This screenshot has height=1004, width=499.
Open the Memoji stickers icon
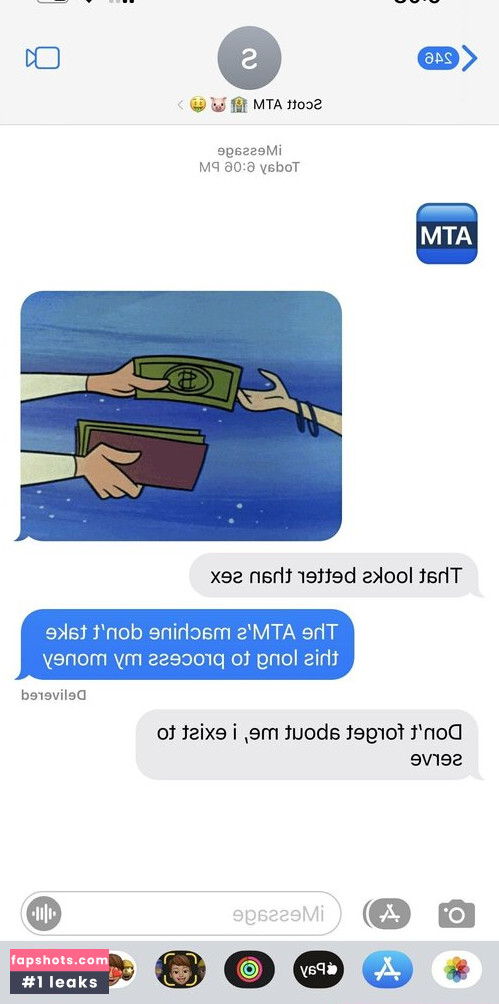point(180,969)
